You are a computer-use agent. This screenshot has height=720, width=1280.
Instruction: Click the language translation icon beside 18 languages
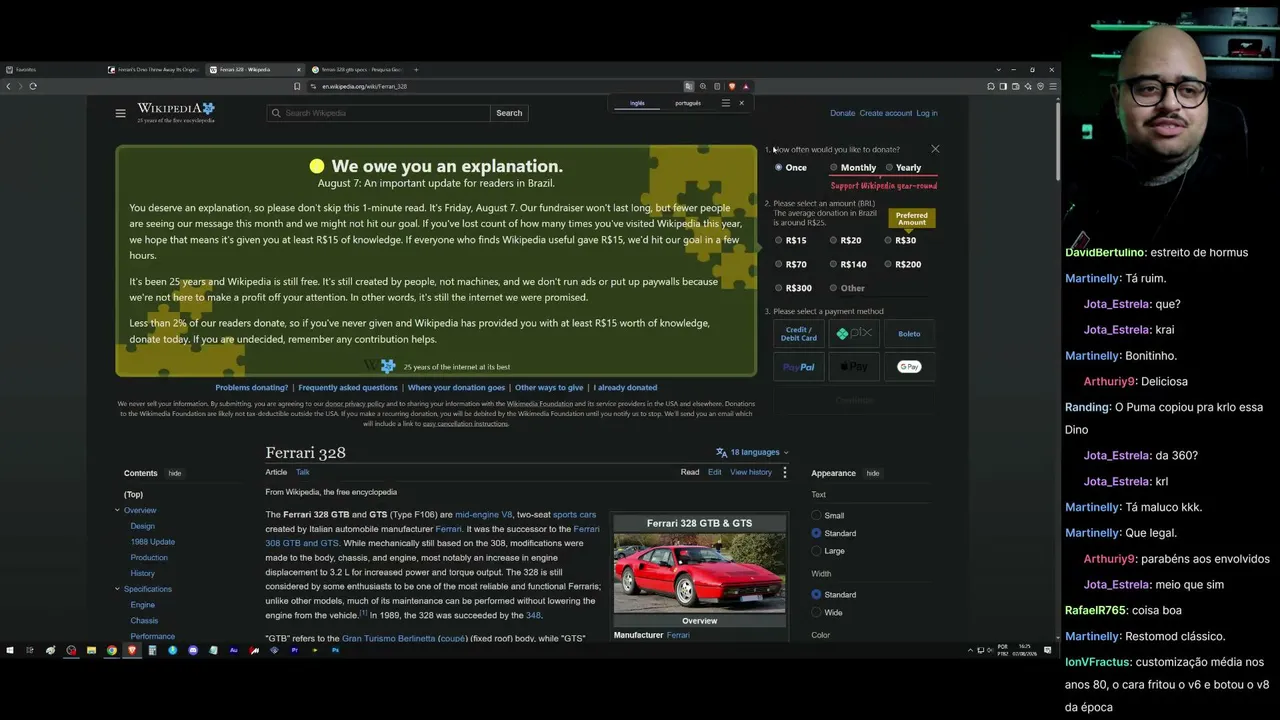[721, 452]
